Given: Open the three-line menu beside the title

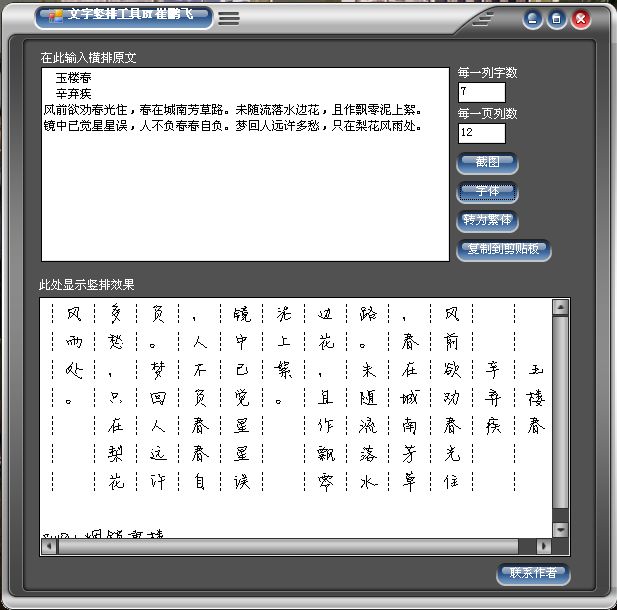Looking at the screenshot, I should [x=229, y=18].
